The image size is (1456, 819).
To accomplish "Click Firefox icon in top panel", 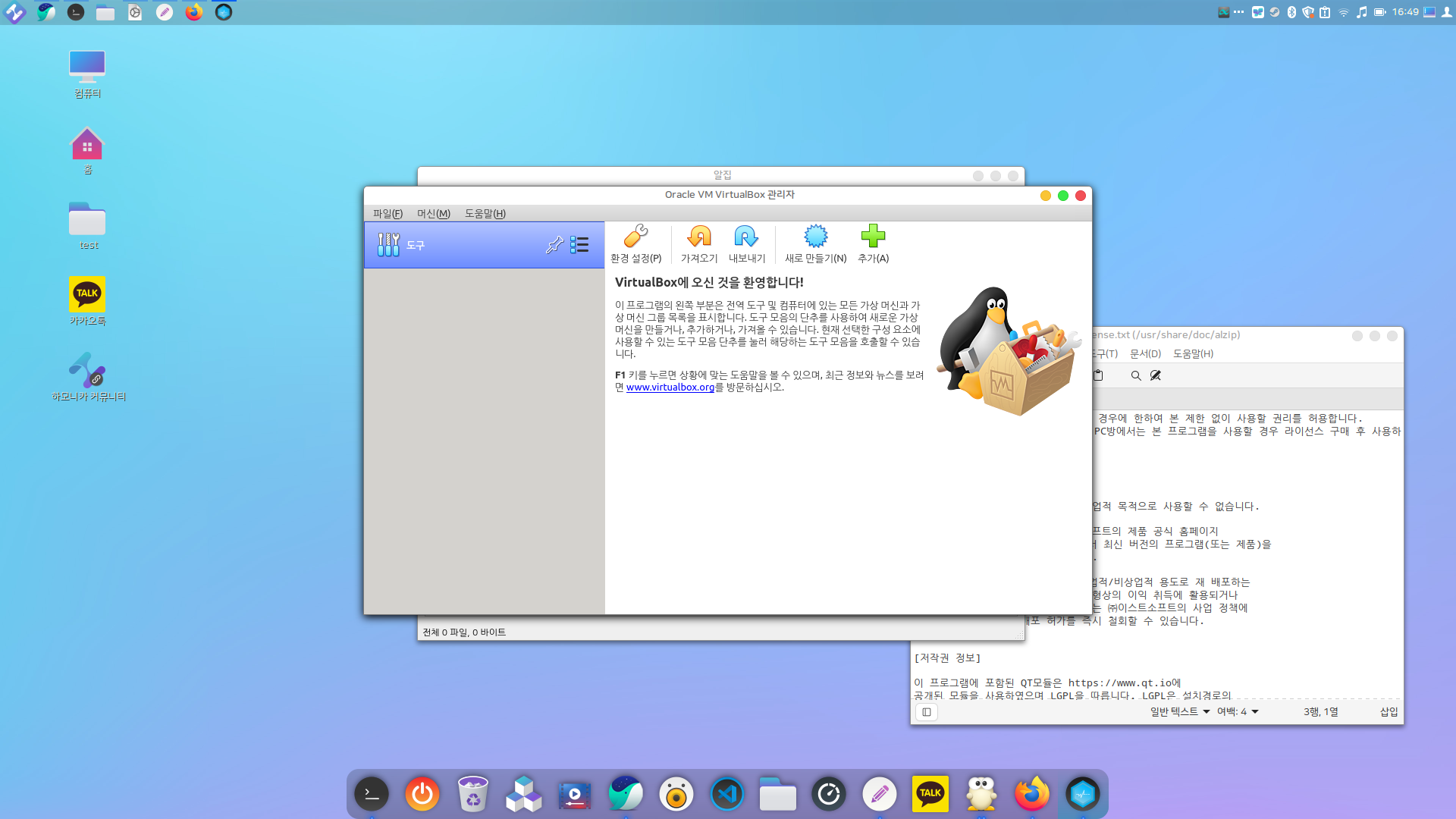I will pos(193,12).
